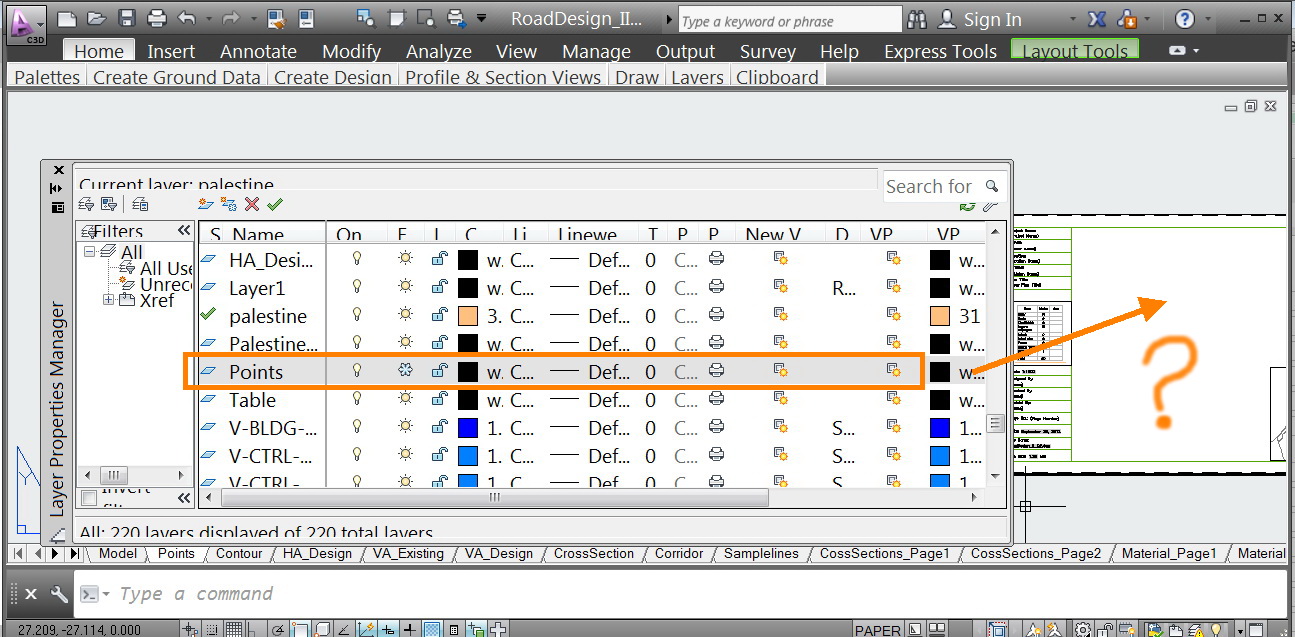1295x637 pixels.
Task: Click the New Layer icon
Action: pyautogui.click(x=205, y=204)
